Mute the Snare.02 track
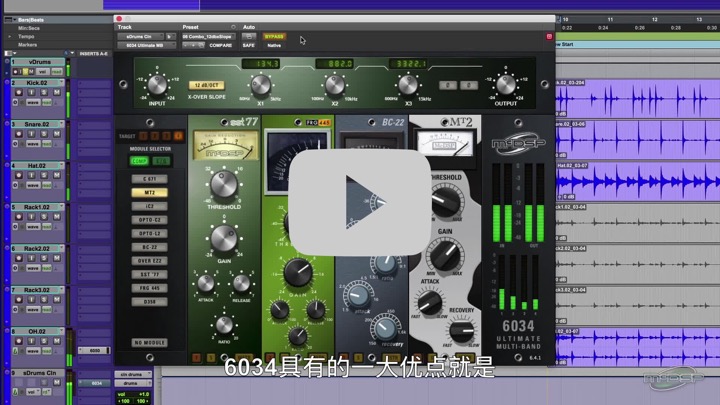The image size is (720, 405). 57,134
